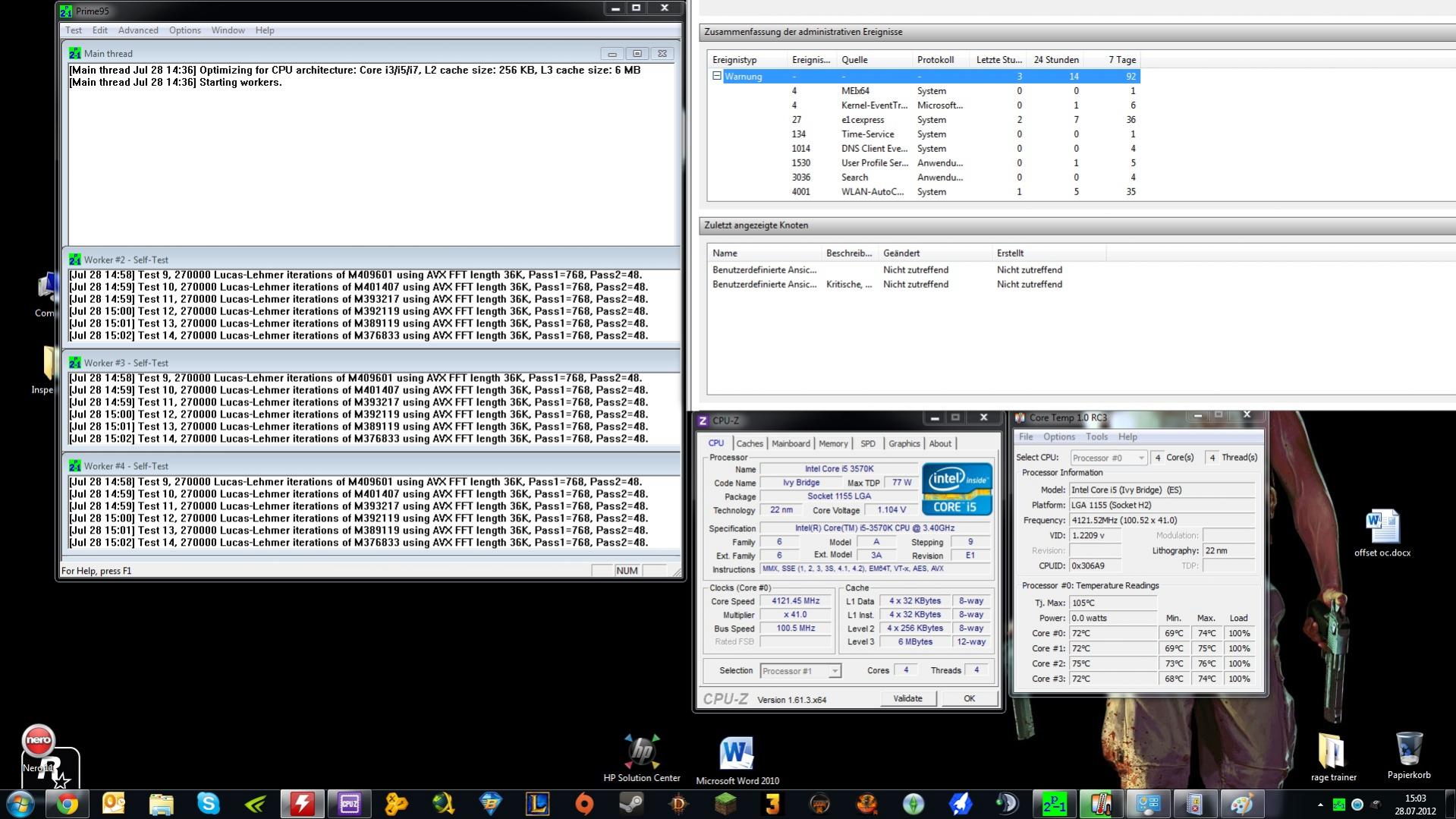Sort events by the 24 Stunden column
The image size is (1456, 819).
pos(1055,60)
